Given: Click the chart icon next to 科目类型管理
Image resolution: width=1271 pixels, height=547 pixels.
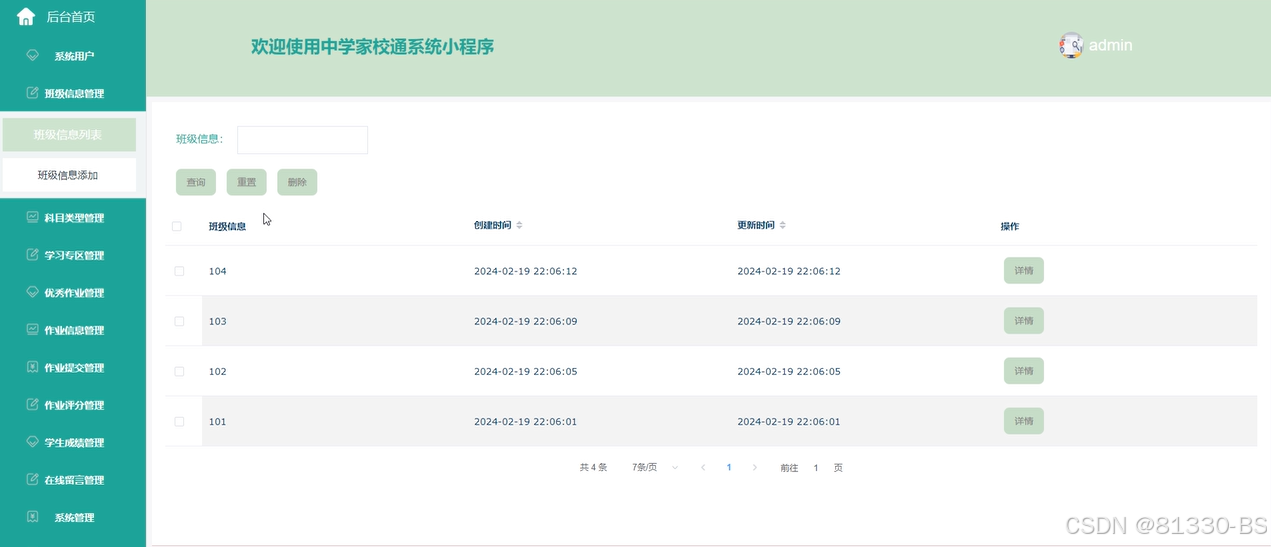Looking at the screenshot, I should pyautogui.click(x=33, y=217).
